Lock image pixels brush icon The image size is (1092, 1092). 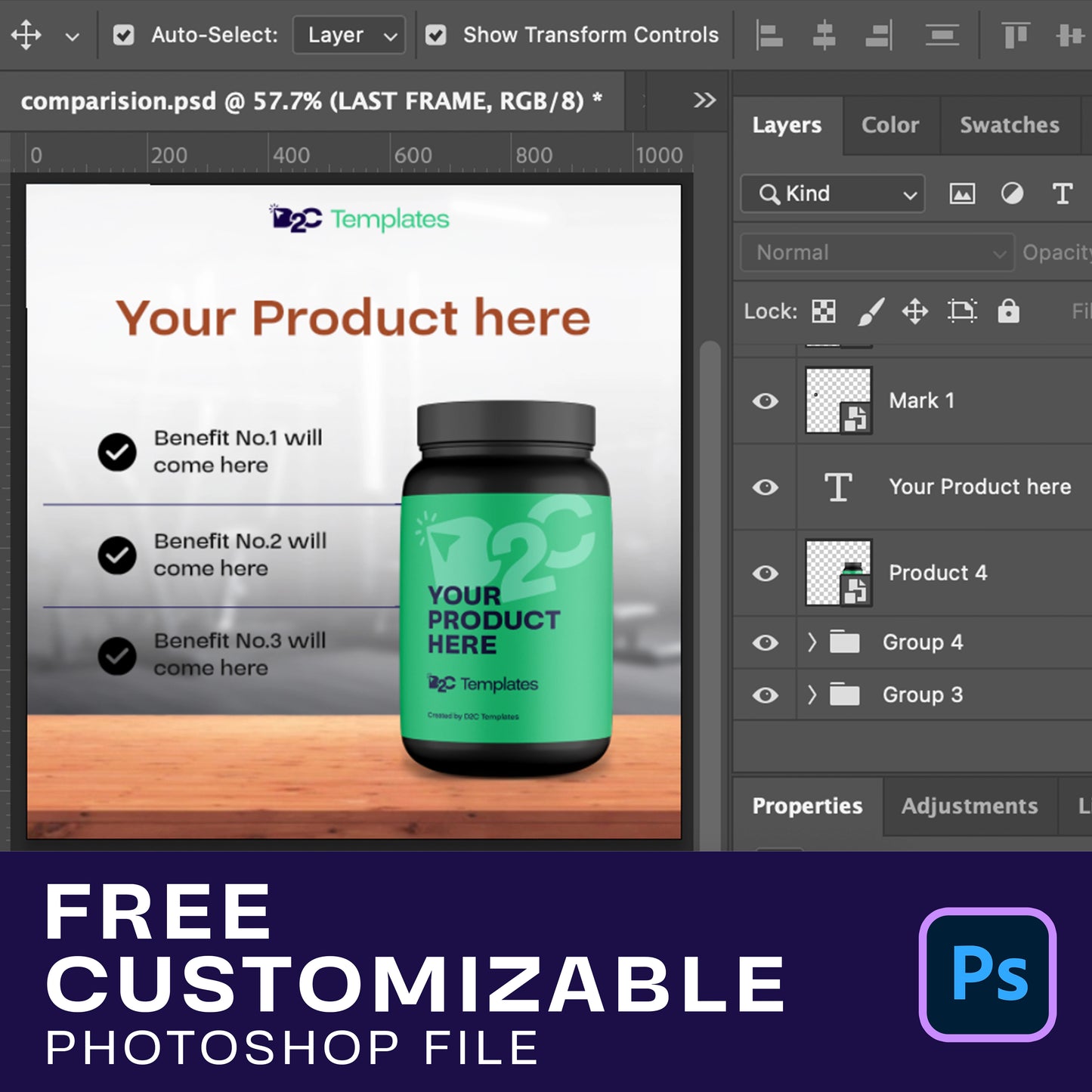coord(870,311)
